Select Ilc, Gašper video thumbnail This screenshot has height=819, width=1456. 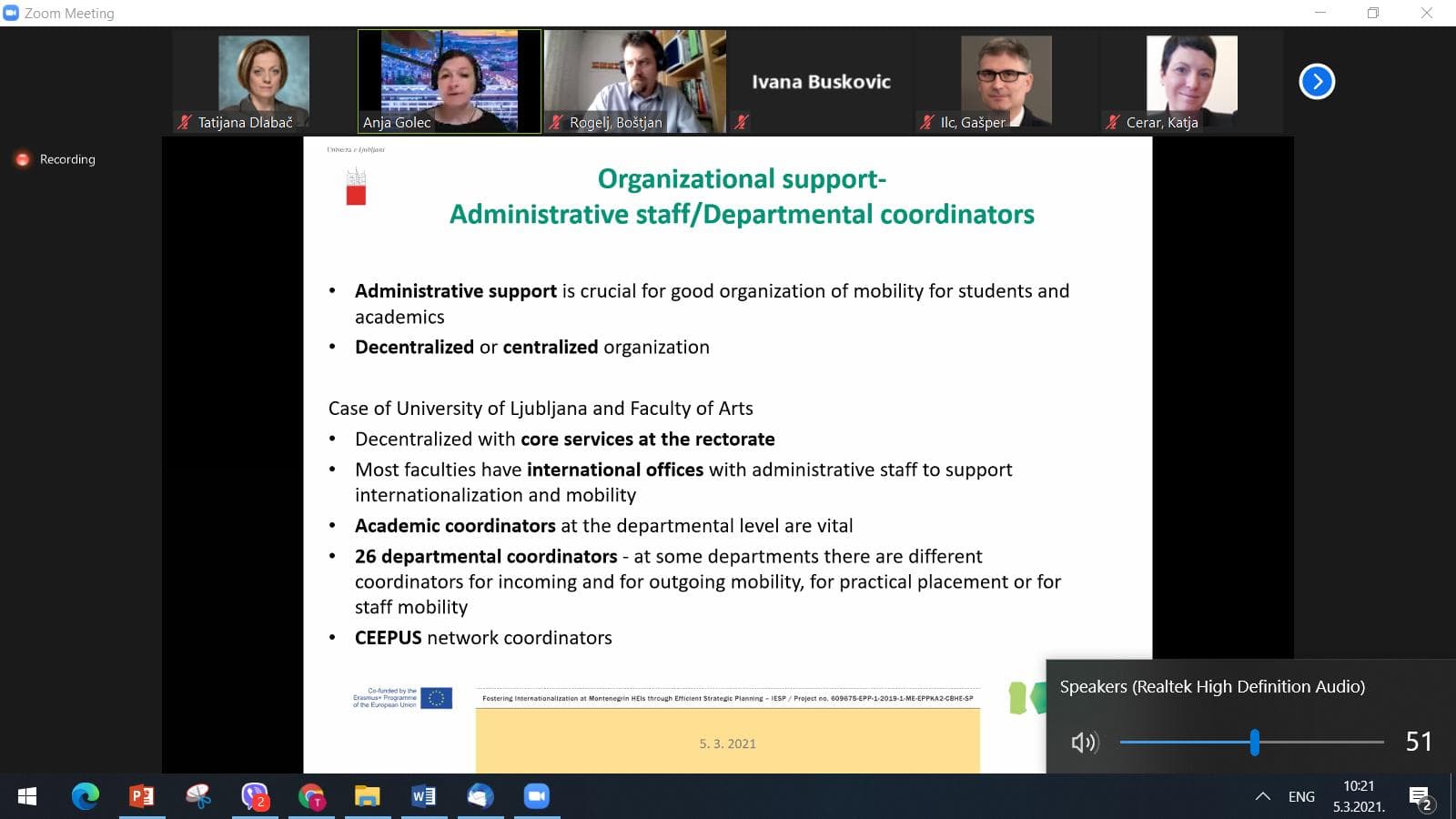coord(1006,81)
